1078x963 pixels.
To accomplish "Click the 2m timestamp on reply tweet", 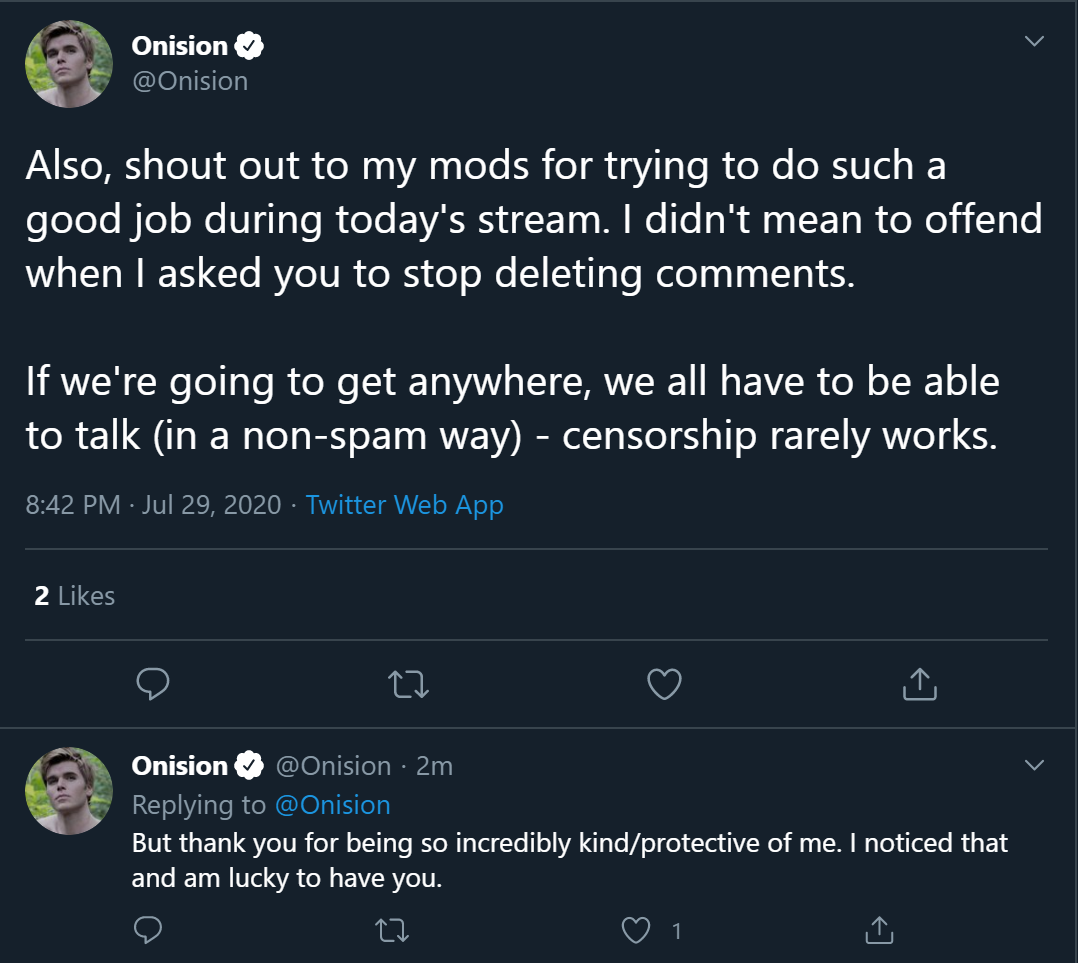I will click(434, 766).
